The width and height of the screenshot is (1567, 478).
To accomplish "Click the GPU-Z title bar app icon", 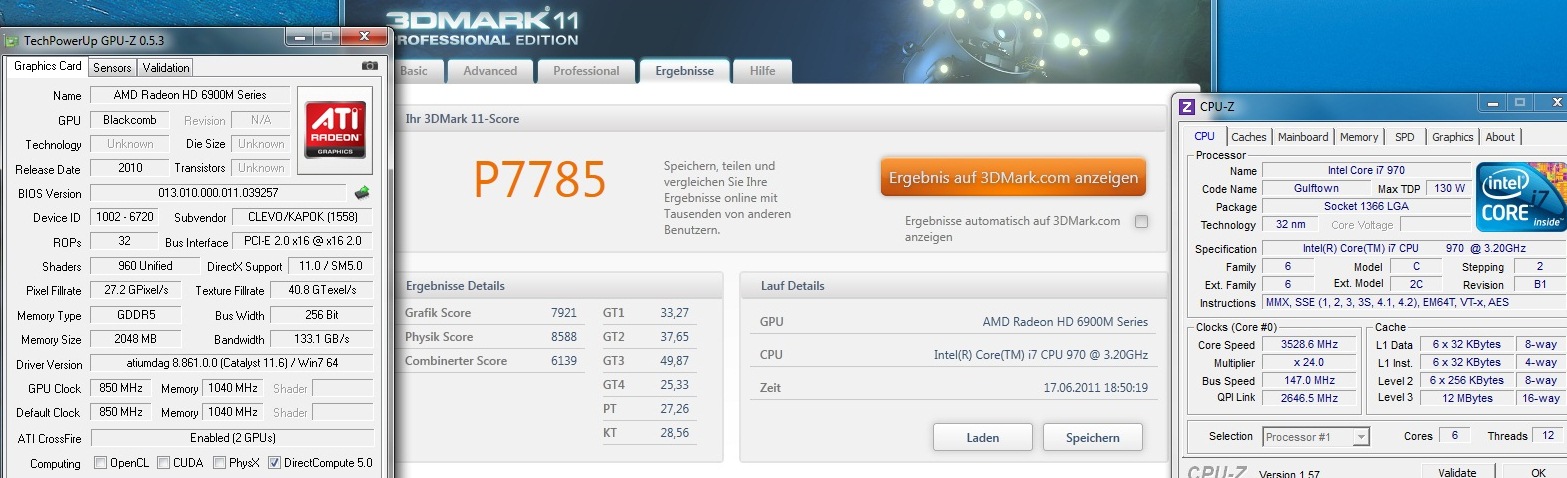I will tap(12, 41).
